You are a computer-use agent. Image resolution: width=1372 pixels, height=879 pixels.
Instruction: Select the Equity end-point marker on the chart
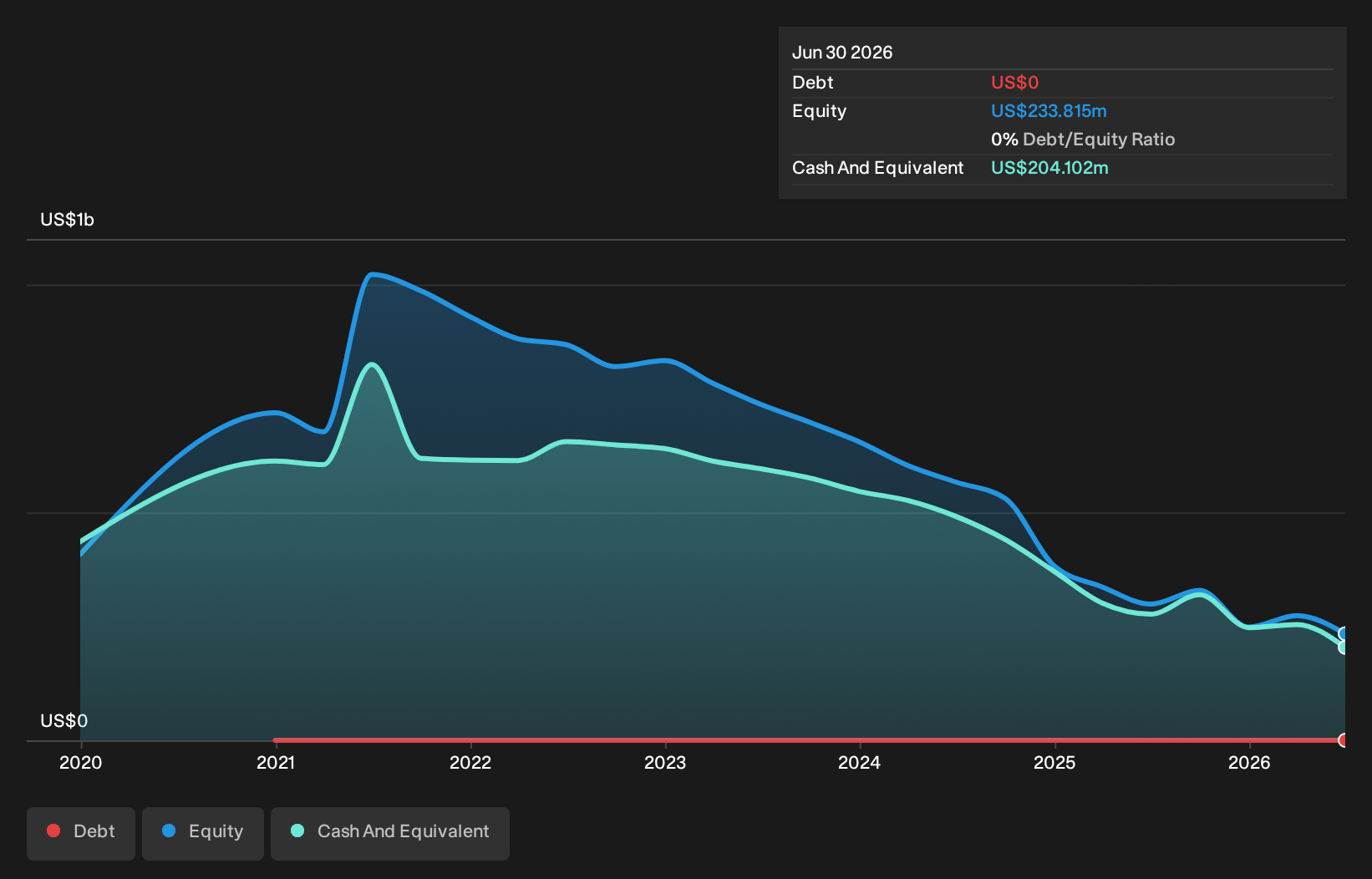click(1344, 633)
